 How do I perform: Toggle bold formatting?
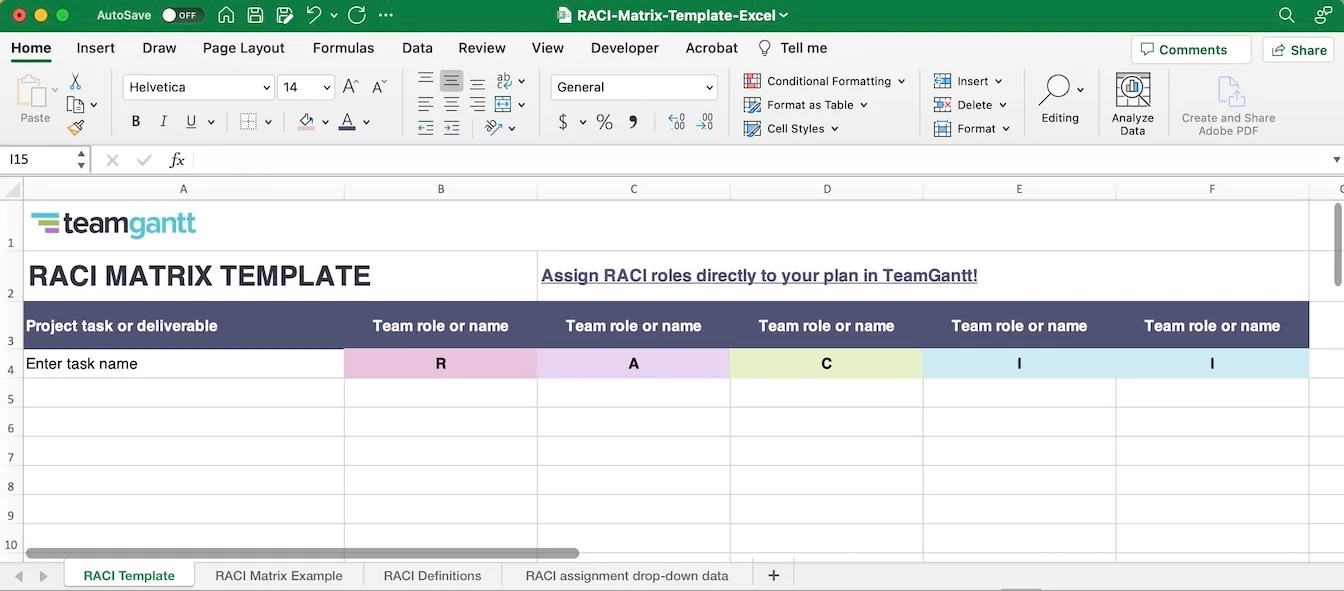tap(135, 121)
